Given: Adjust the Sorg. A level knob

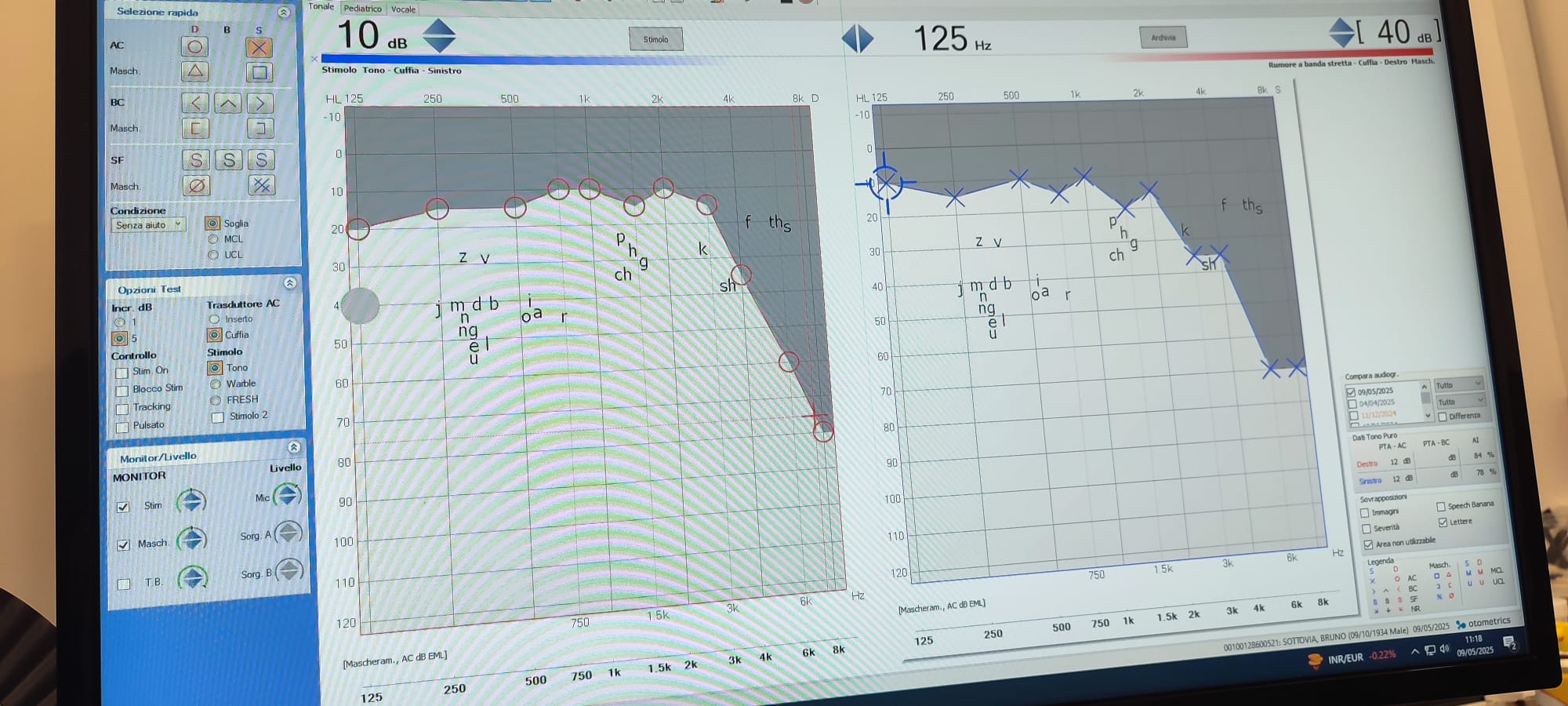Looking at the screenshot, I should (x=289, y=533).
